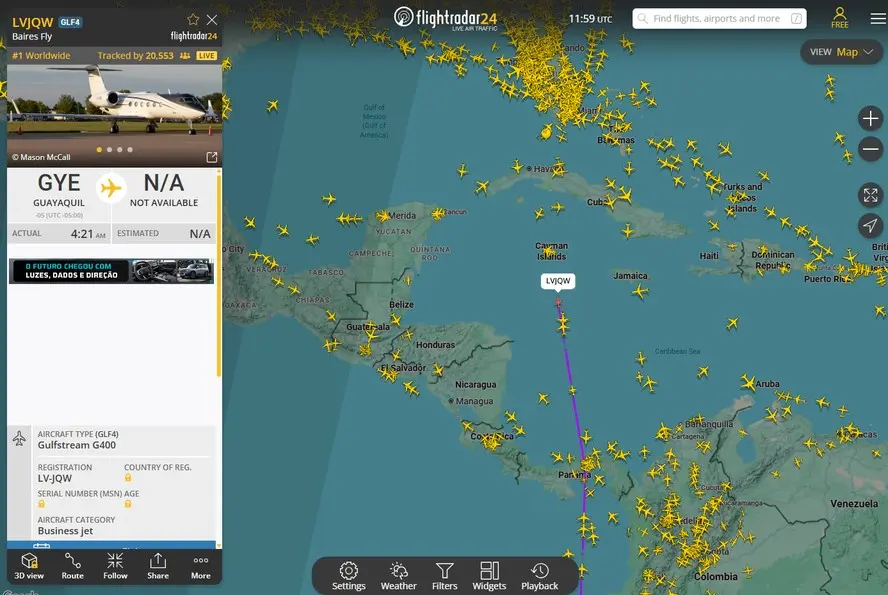Expand the VIEW Map dropdown
Screen dimensions: 888x595
coord(842,52)
